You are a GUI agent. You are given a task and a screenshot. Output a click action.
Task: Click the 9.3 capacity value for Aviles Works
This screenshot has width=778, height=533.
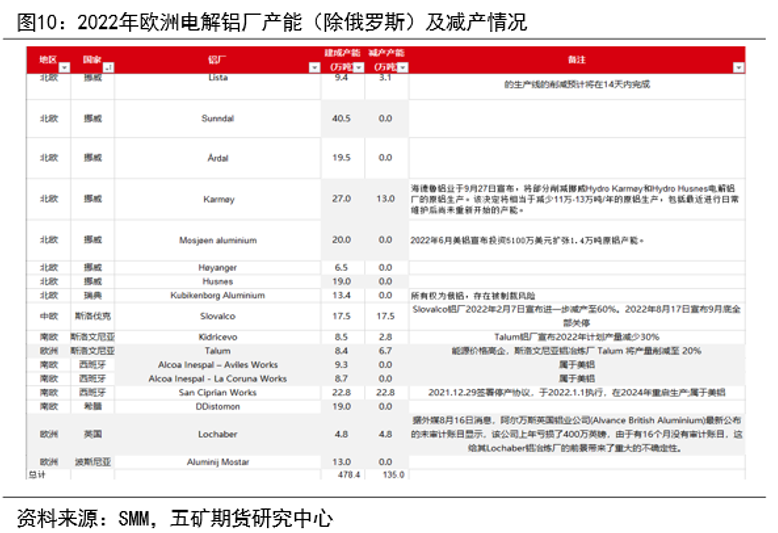[x=341, y=365]
